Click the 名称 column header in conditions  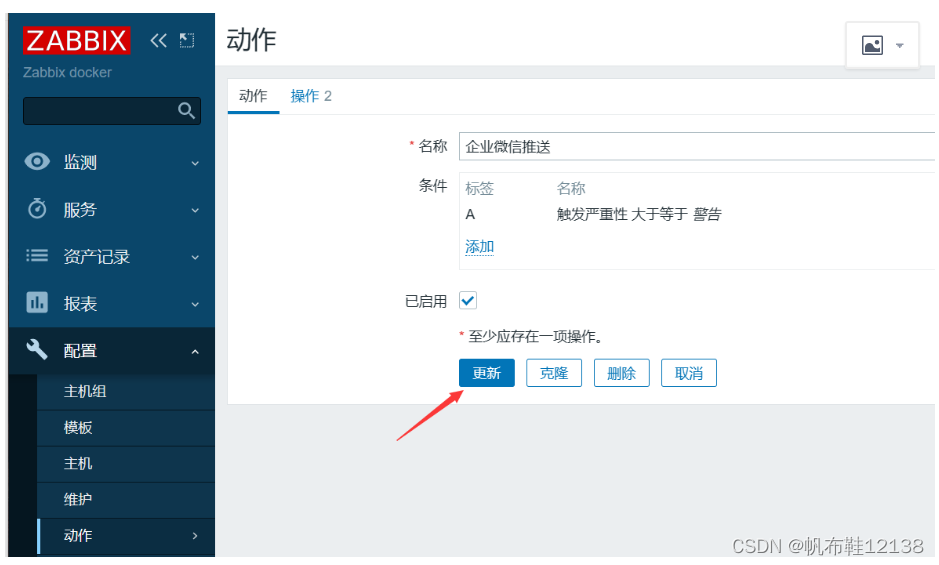(x=570, y=189)
